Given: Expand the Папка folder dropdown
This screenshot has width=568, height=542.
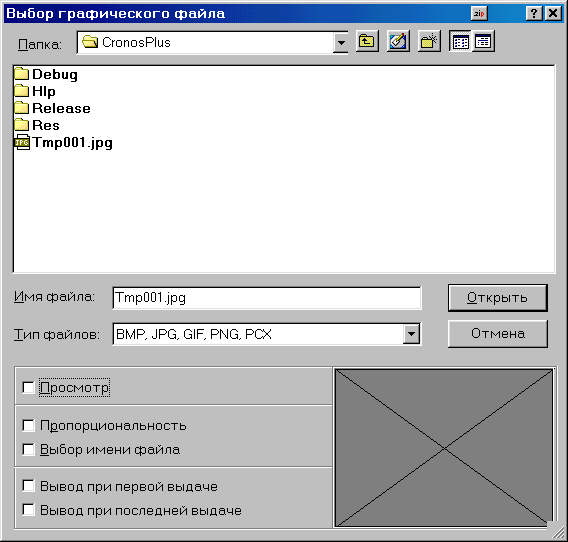Looking at the screenshot, I should tap(341, 43).
